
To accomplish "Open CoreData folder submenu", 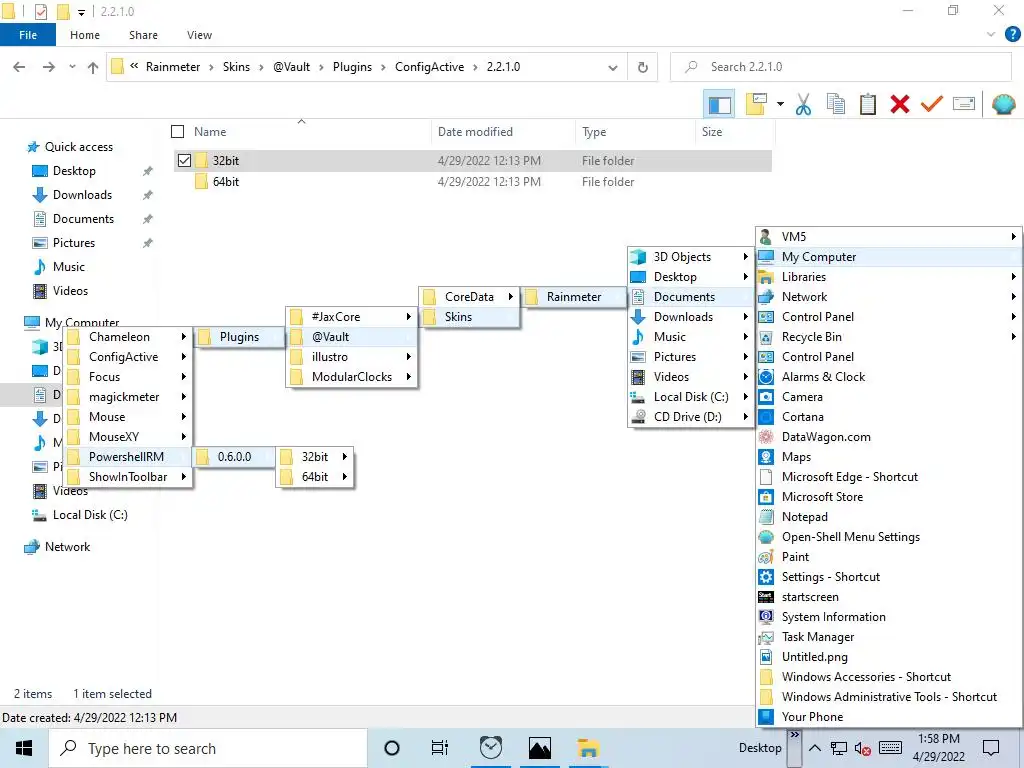I will (469, 296).
